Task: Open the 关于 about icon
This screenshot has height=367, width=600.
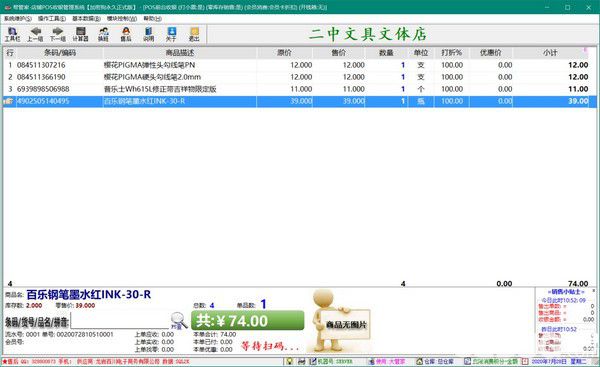Action: point(171,34)
